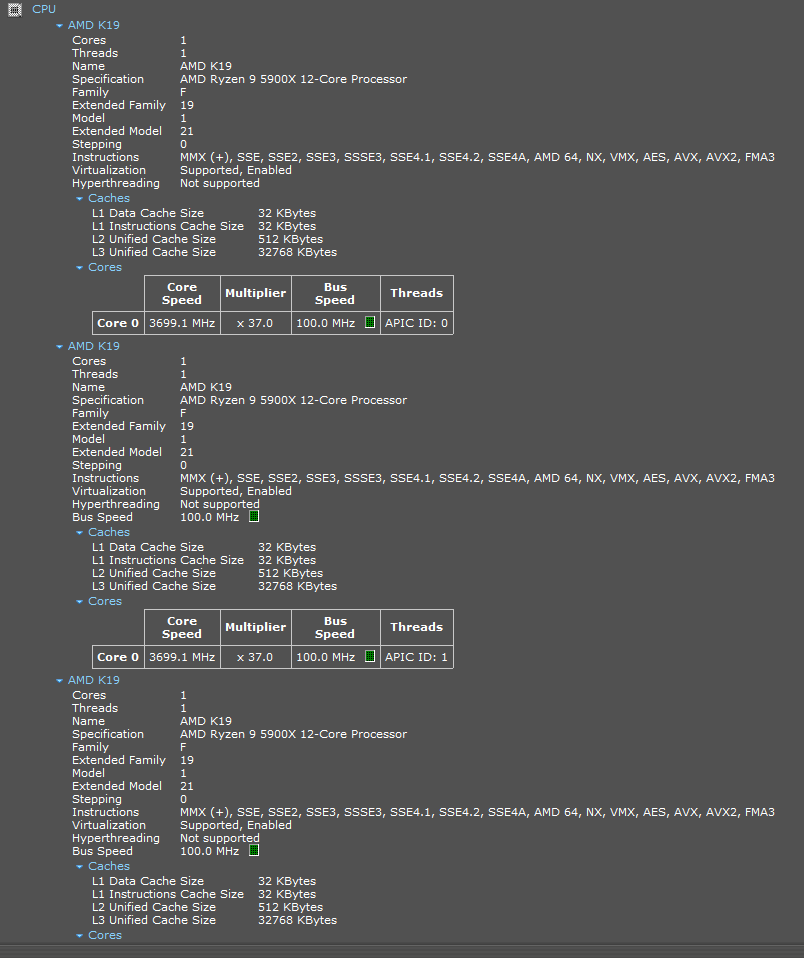Click second processor's Extended Family 19 value
Viewport: 804px width, 958px height.
[187, 426]
